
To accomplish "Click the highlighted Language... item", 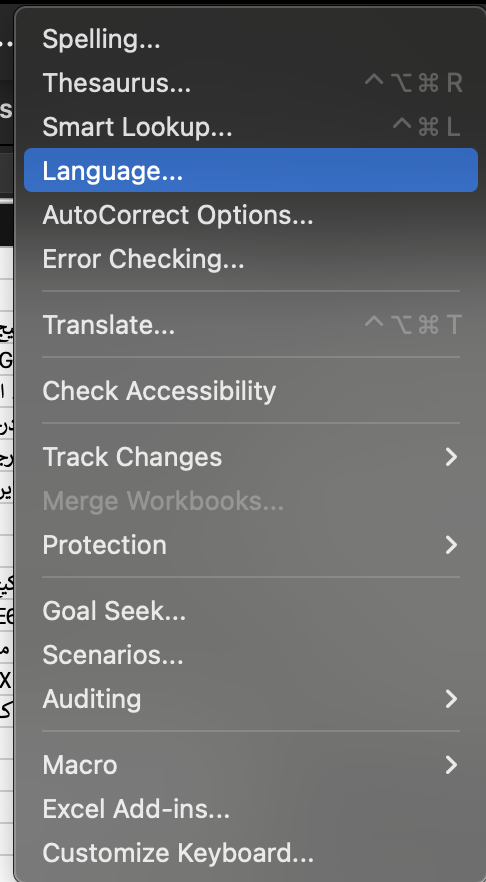I will [x=251, y=170].
